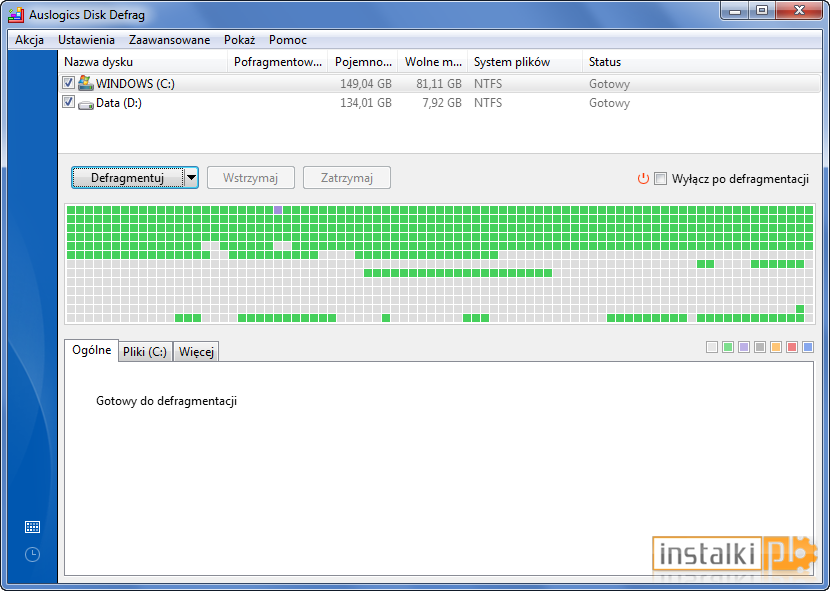Click the green legend color swatch
This screenshot has width=830, height=591.
tap(728, 347)
